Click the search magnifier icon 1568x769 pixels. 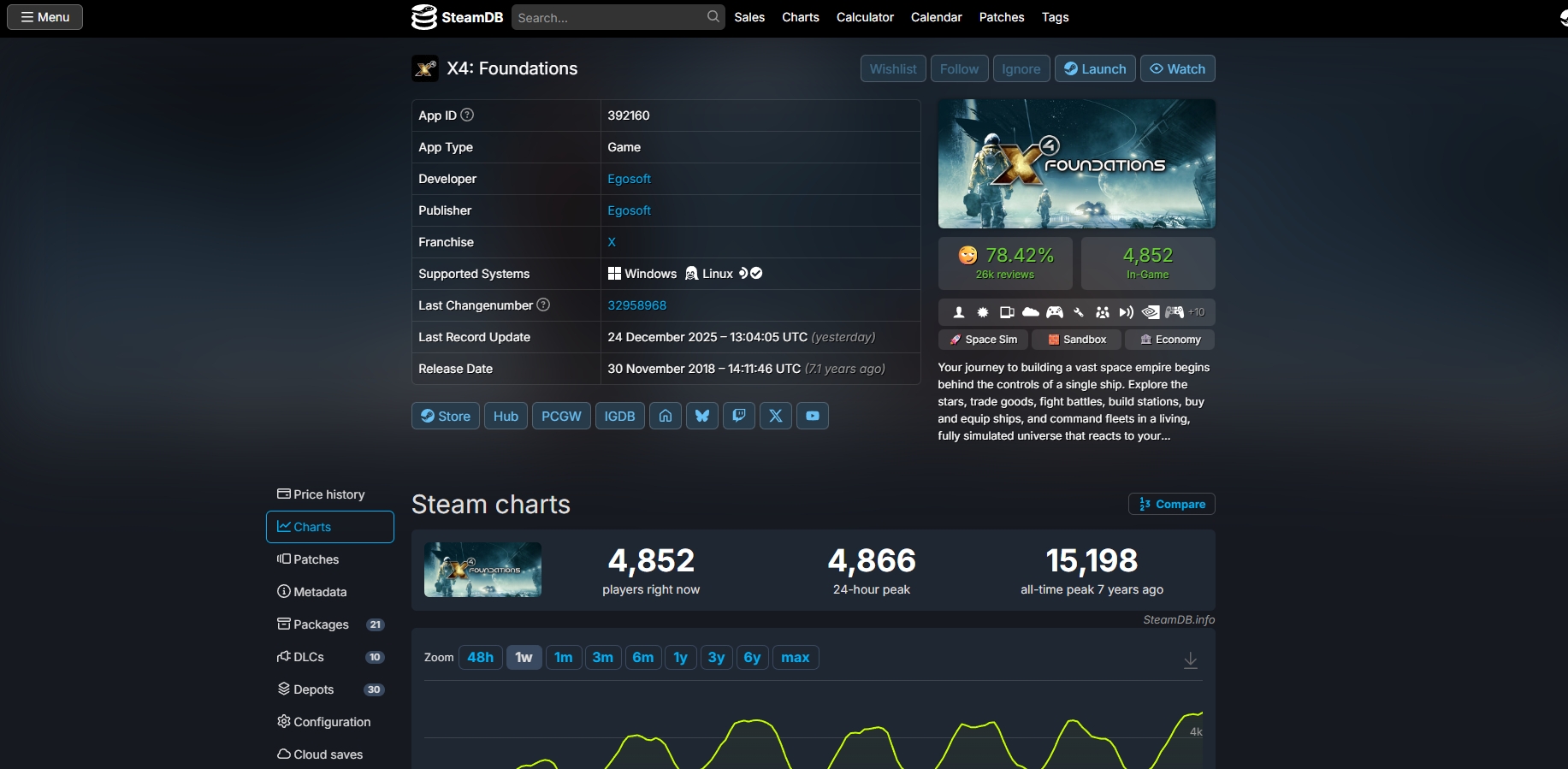(713, 17)
